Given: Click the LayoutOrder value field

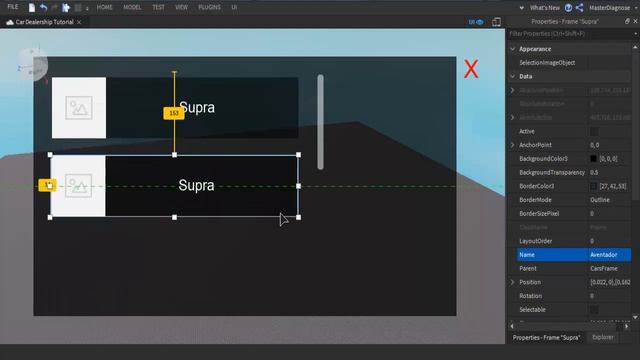Looking at the screenshot, I should click(610, 241).
